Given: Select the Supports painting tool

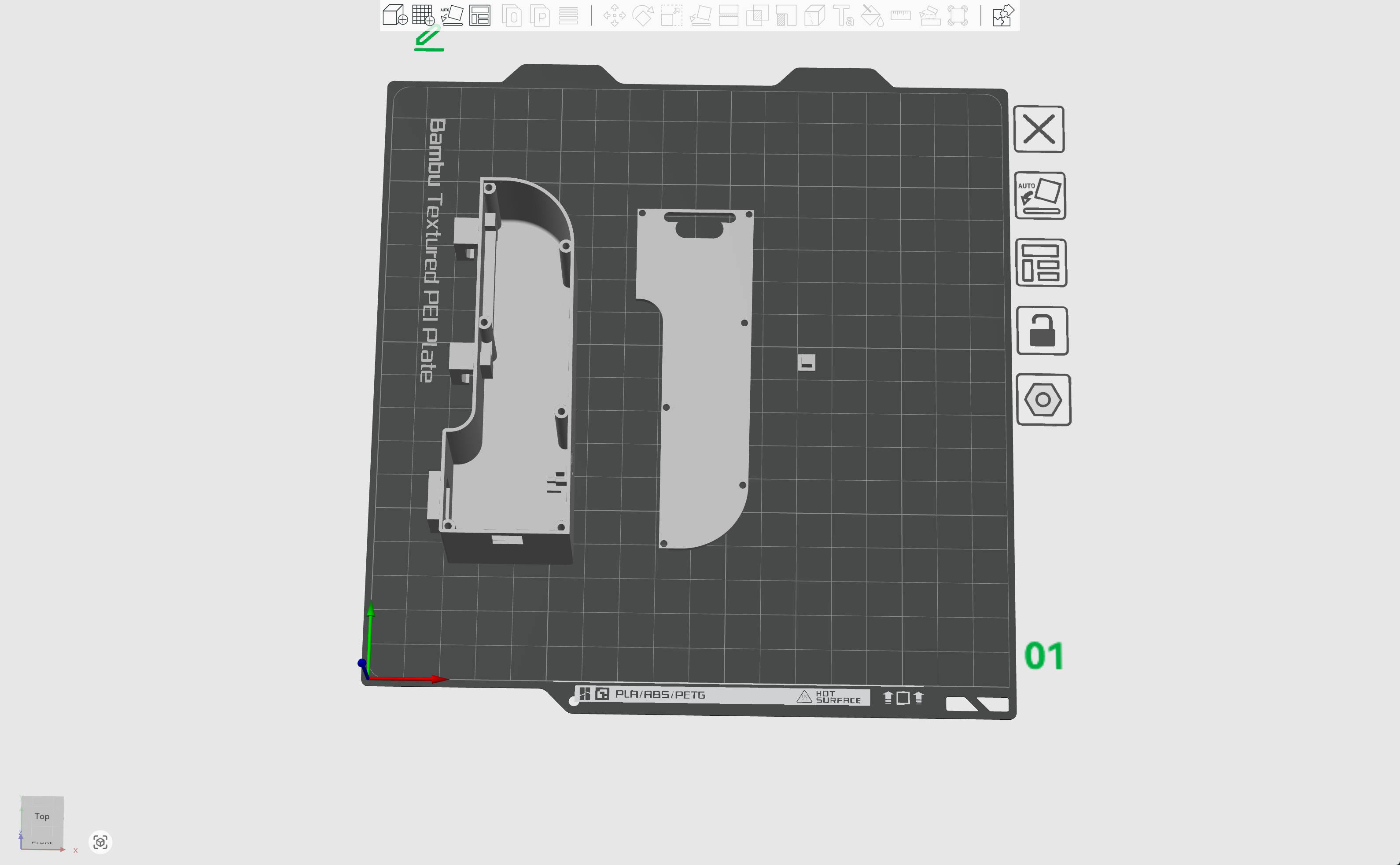Looking at the screenshot, I should pos(786,15).
